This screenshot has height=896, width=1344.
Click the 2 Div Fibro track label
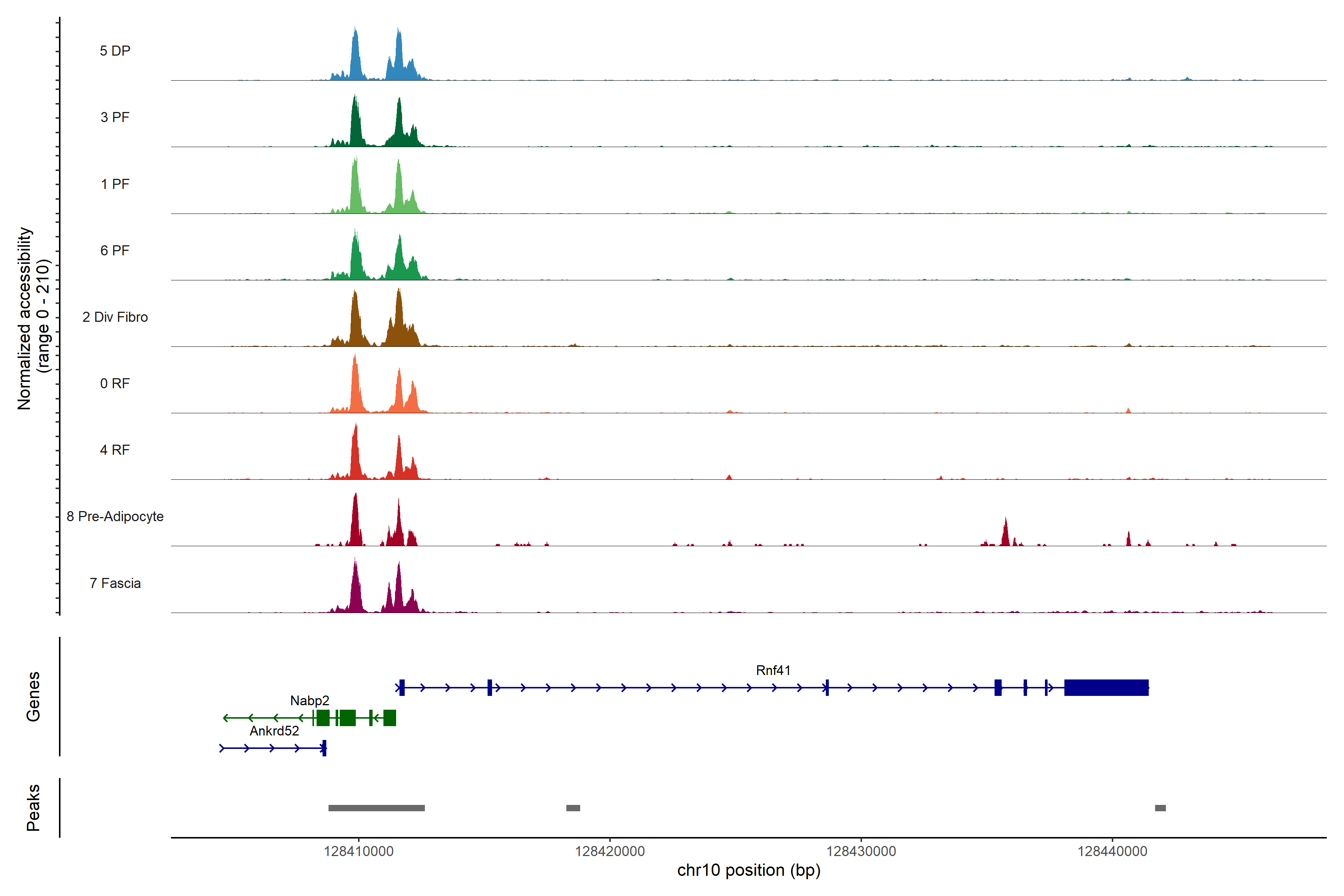pyautogui.click(x=115, y=317)
